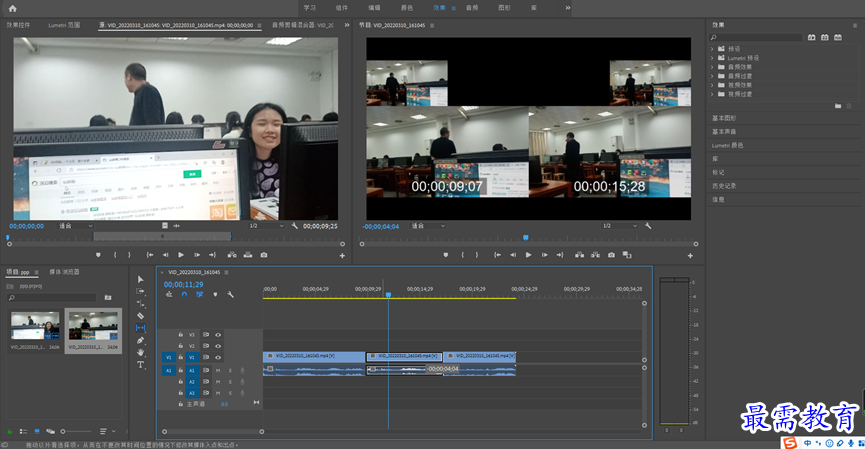The image size is (865, 449).
Task: Select the Track Select Forward tool
Action: tap(140, 291)
